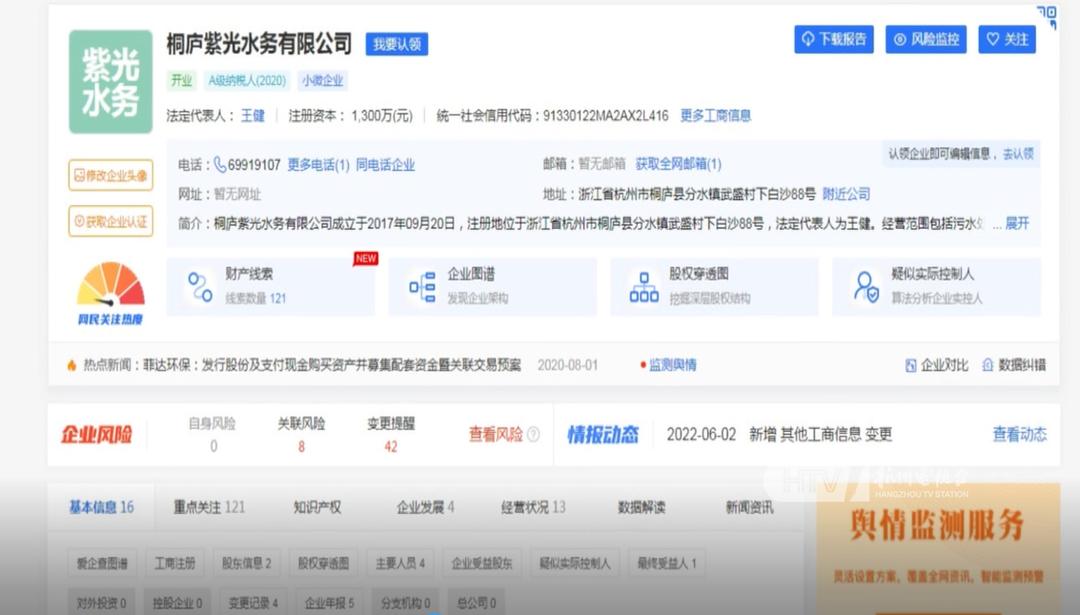The image size is (1080, 615).
Task: Click the 小微企业 tag
Action: (322, 81)
